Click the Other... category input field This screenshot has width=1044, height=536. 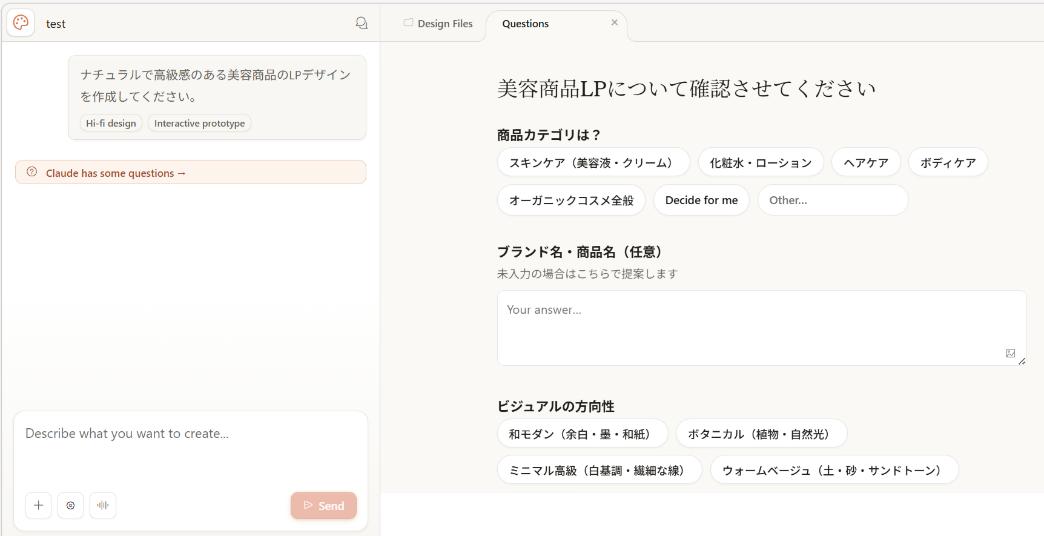coord(833,200)
